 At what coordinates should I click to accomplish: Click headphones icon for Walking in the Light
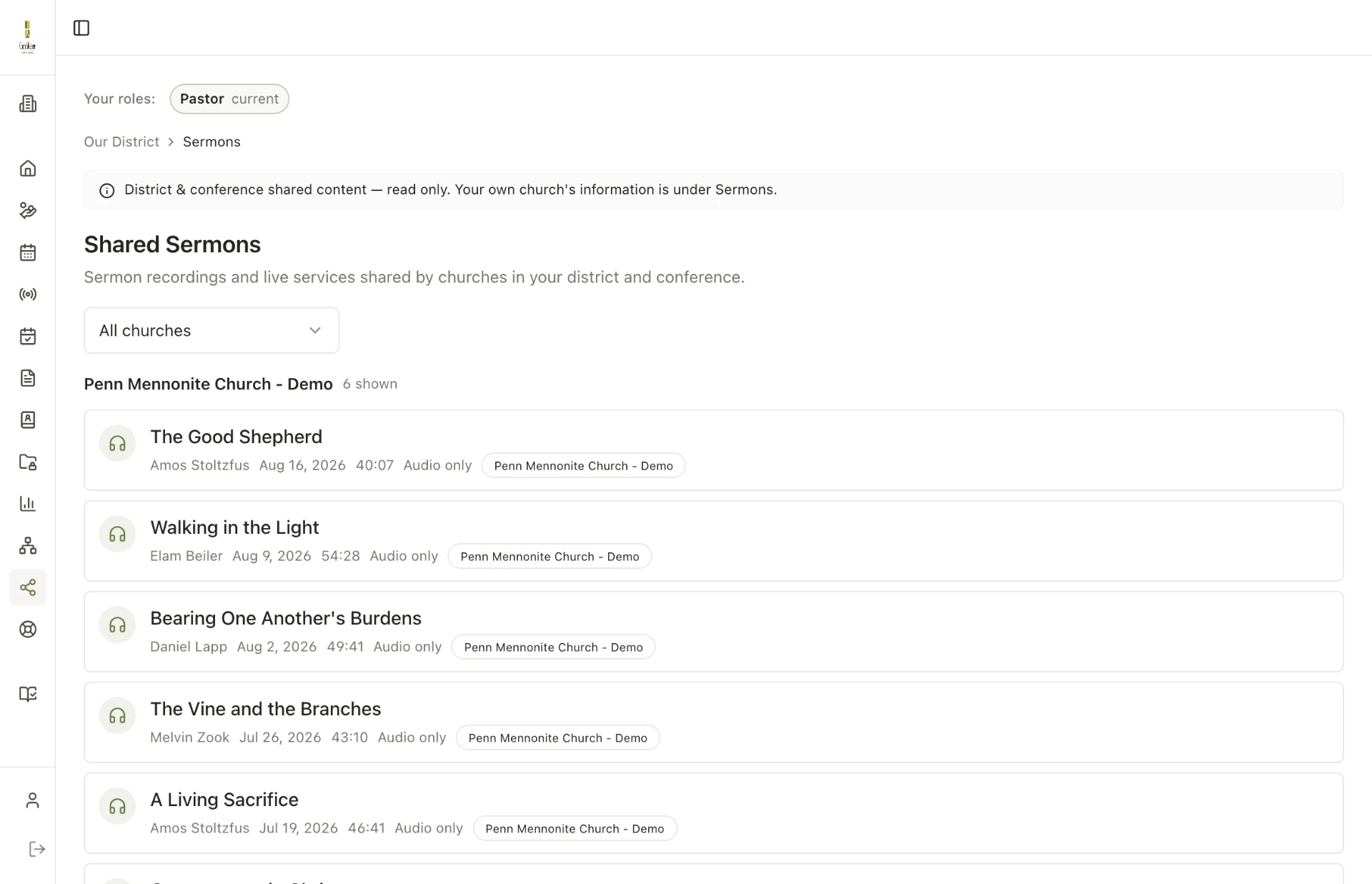point(117,535)
